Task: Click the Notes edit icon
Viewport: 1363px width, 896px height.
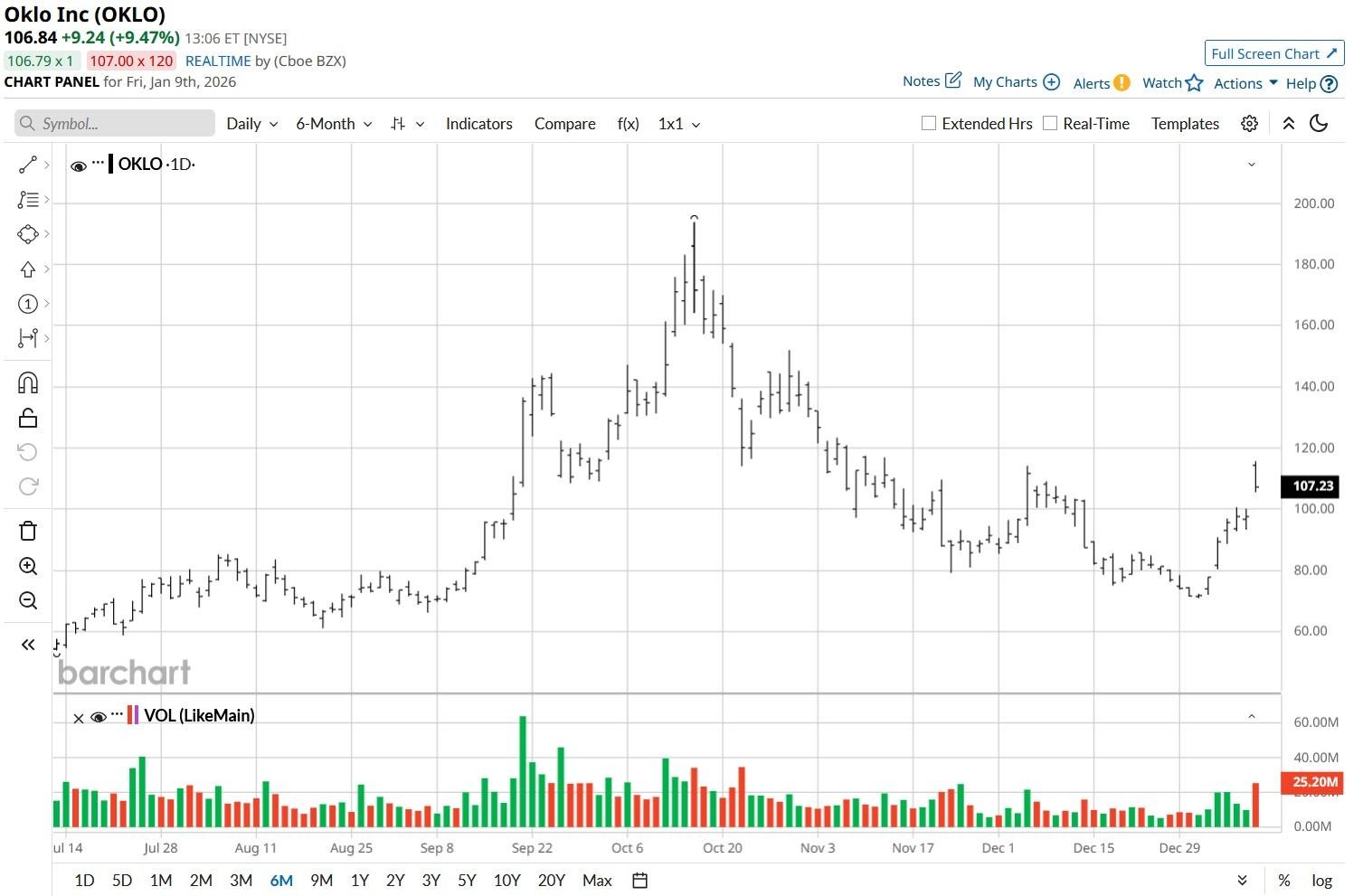Action: (x=953, y=80)
